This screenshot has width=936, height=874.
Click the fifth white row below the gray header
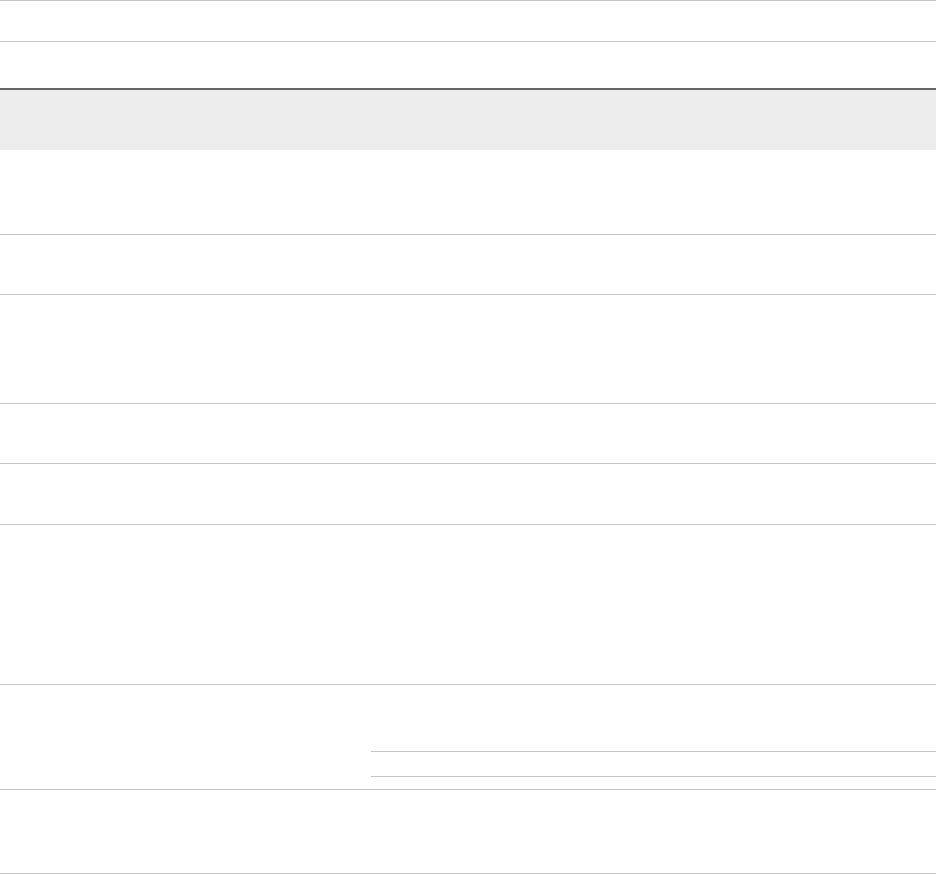point(468,494)
